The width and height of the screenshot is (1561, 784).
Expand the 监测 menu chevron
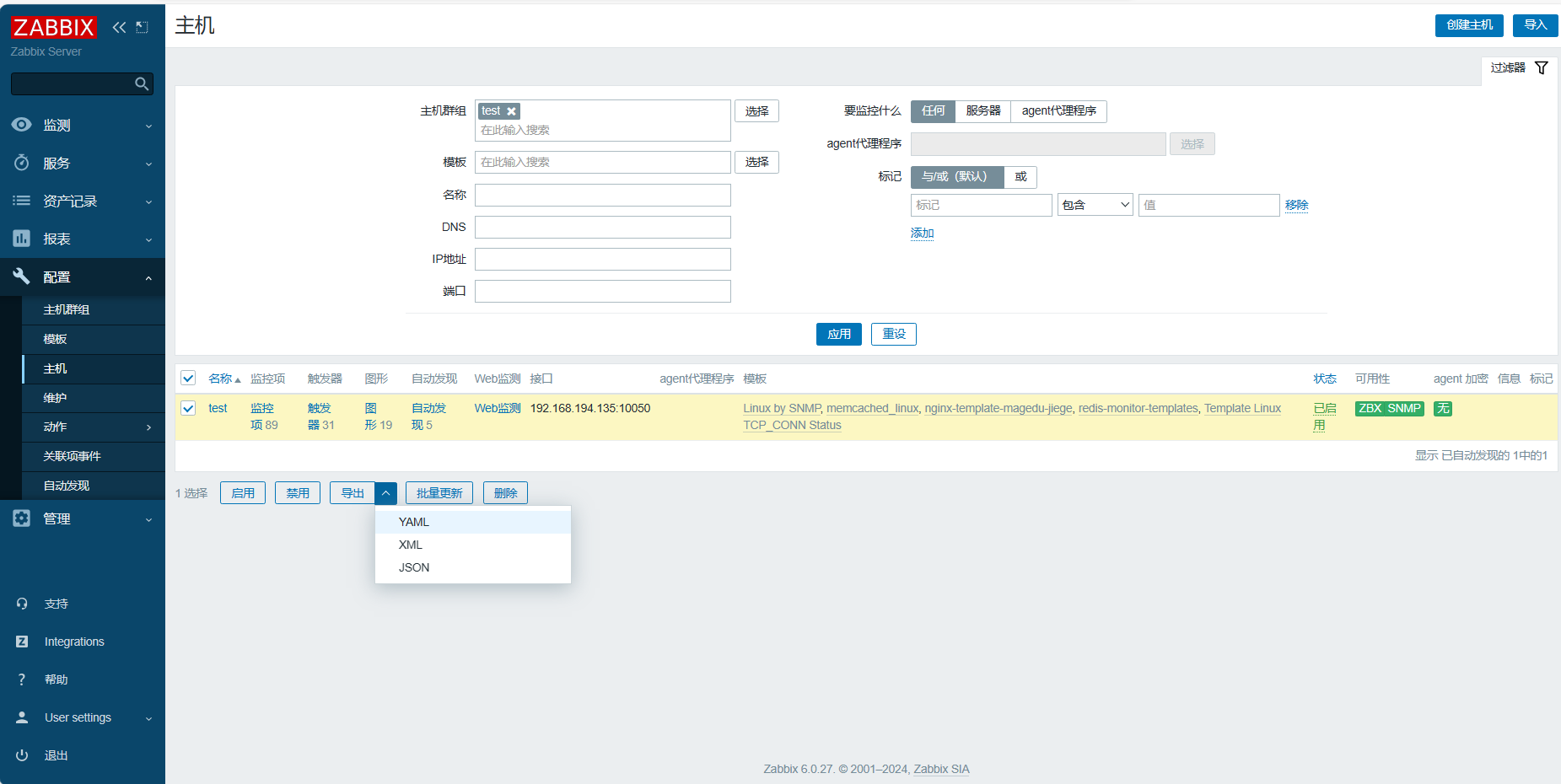(x=148, y=126)
